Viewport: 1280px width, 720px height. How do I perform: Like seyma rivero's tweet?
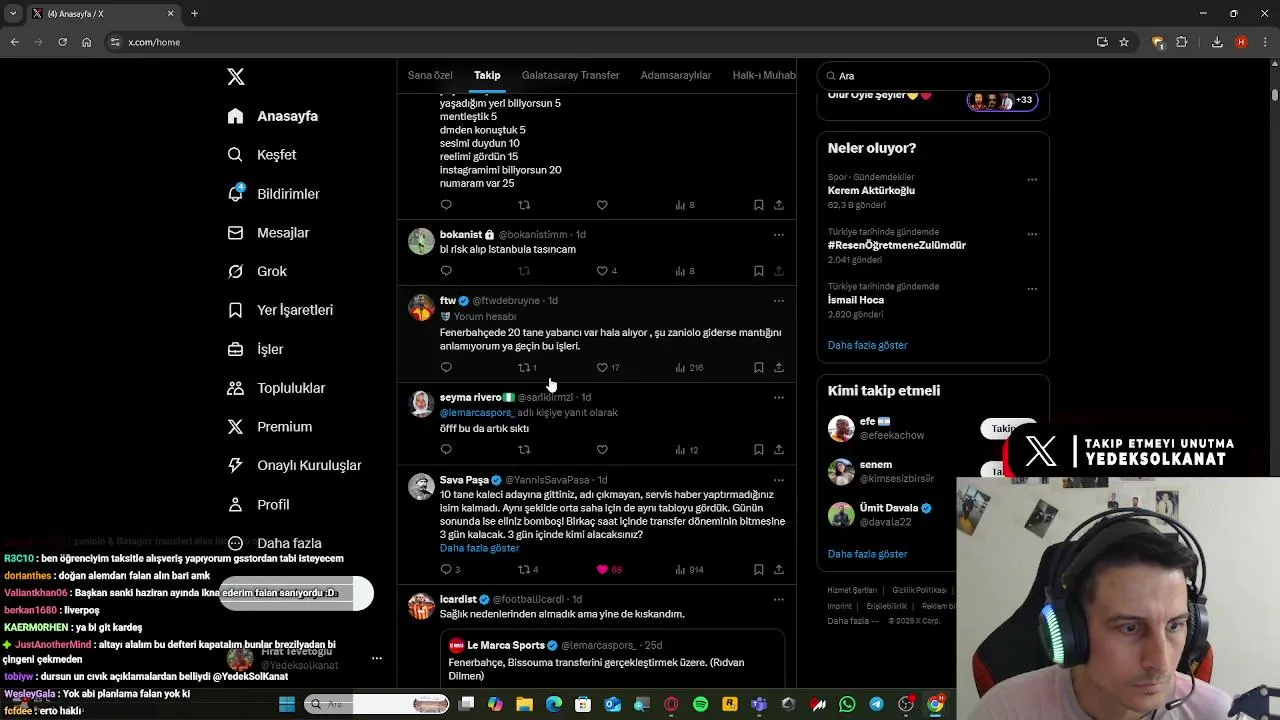tap(602, 449)
